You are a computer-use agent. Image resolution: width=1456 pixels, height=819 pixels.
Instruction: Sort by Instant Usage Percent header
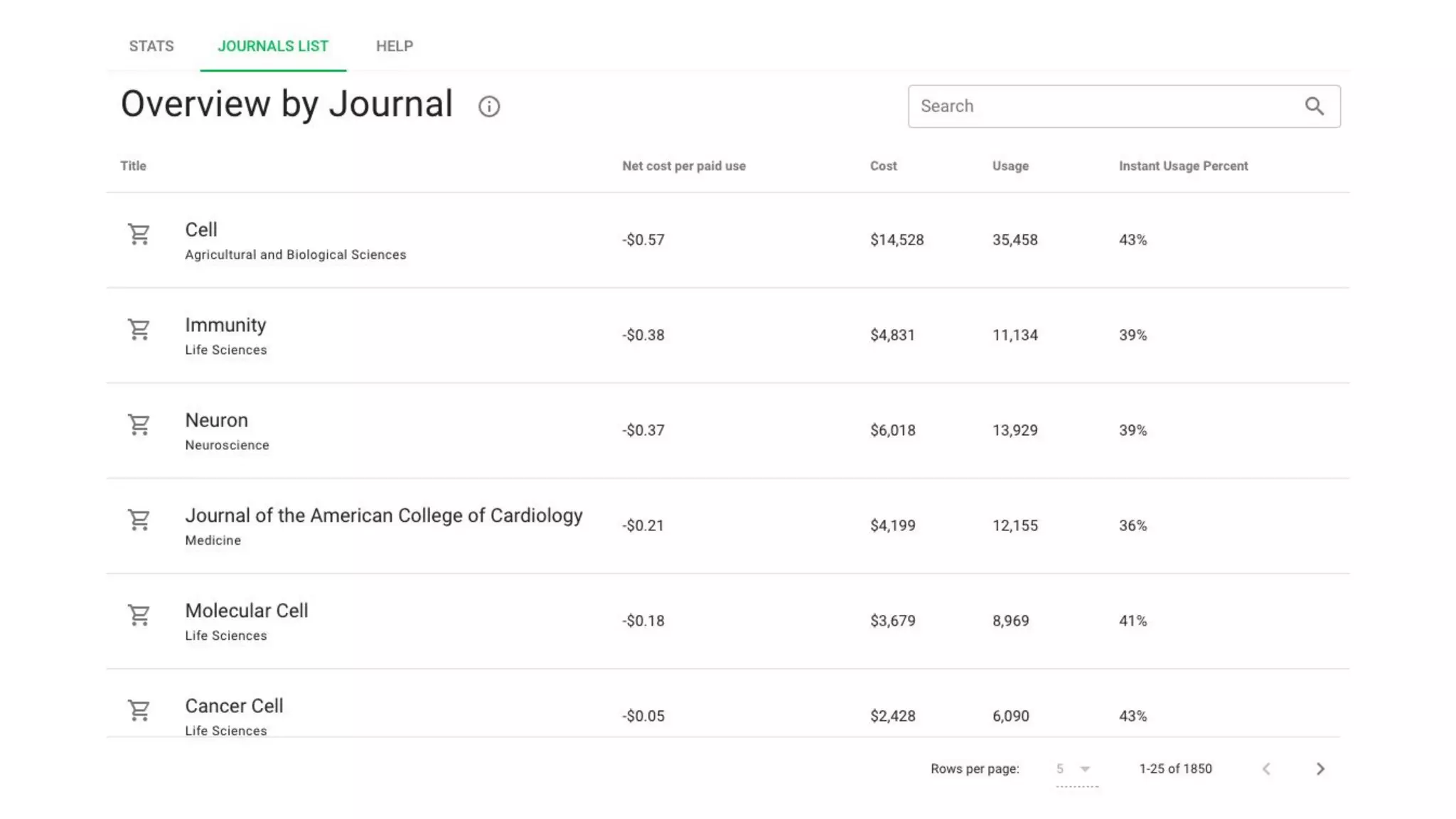1184,166
